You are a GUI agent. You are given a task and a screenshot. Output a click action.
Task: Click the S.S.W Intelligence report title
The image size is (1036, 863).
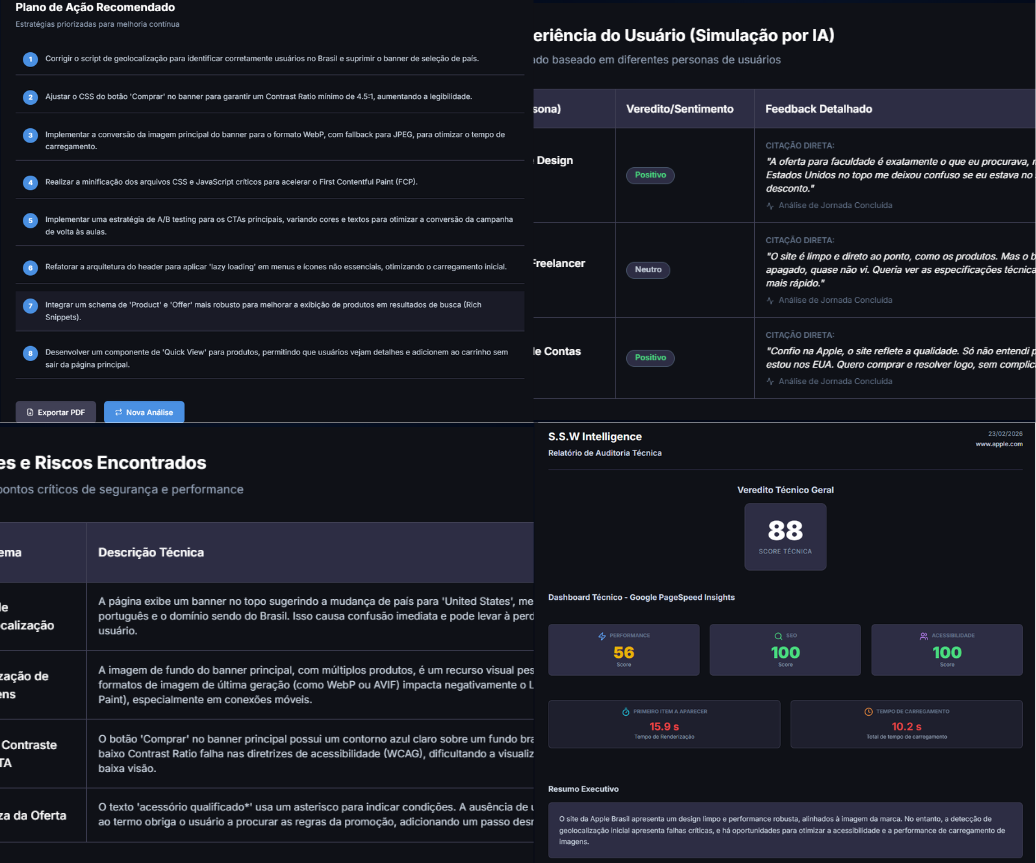point(595,437)
